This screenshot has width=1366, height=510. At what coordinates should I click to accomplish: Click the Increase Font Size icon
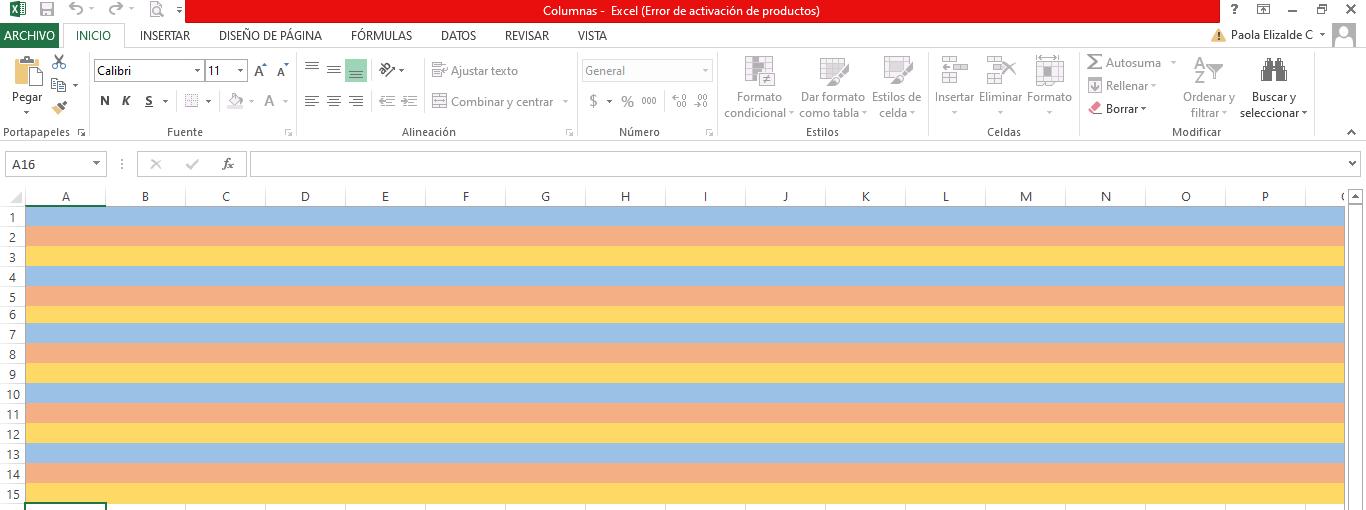(260, 71)
